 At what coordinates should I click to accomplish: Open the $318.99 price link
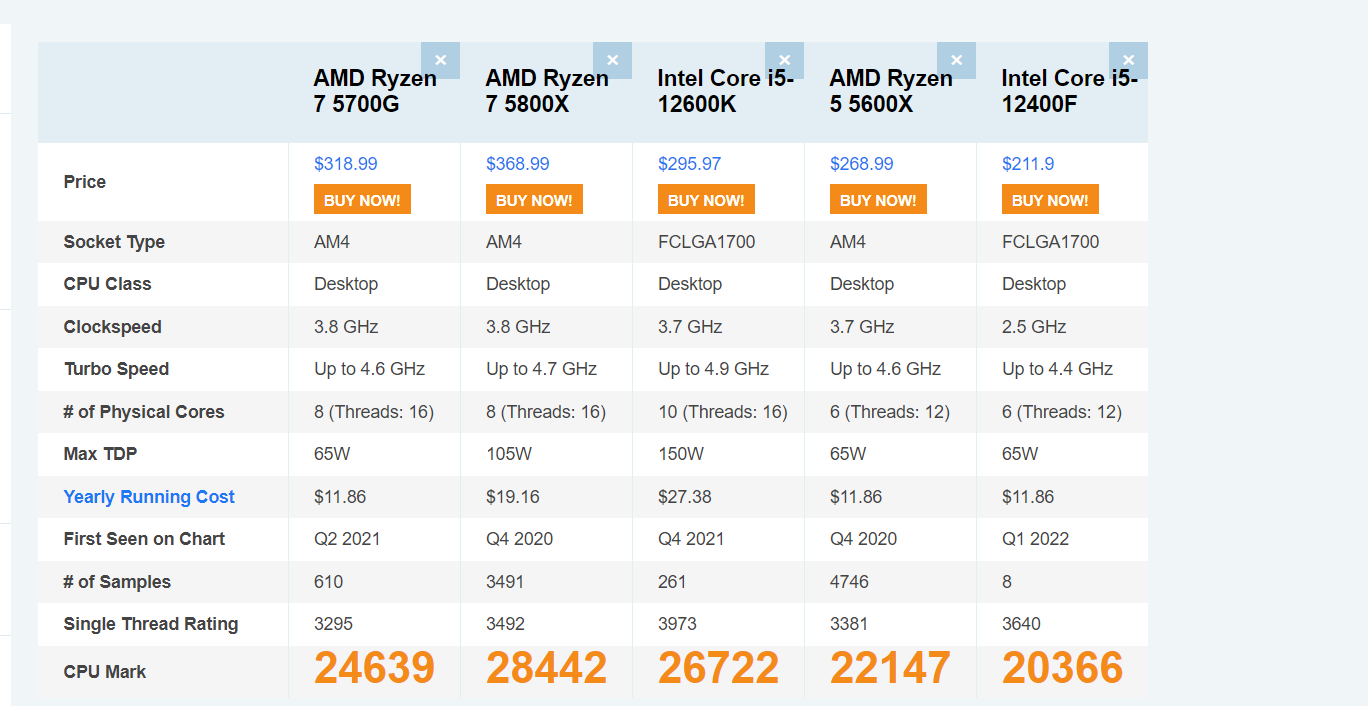(346, 164)
